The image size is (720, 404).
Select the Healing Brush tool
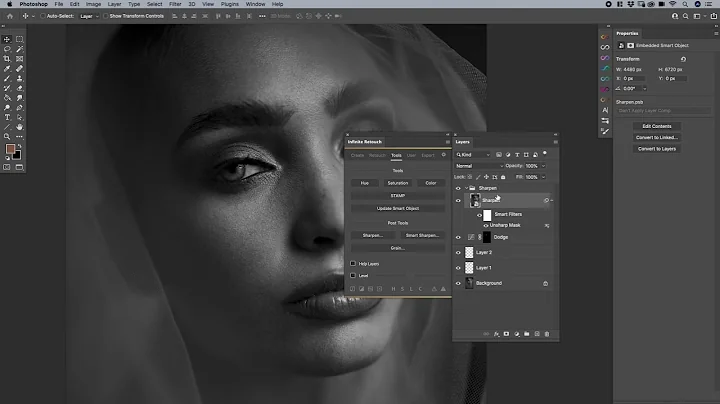tap(19, 69)
